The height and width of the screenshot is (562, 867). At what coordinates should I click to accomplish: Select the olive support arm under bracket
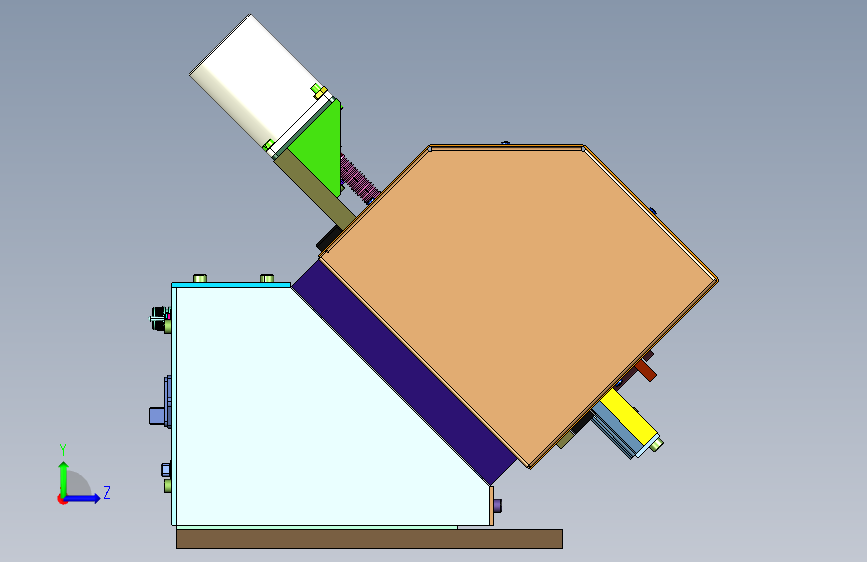315,190
